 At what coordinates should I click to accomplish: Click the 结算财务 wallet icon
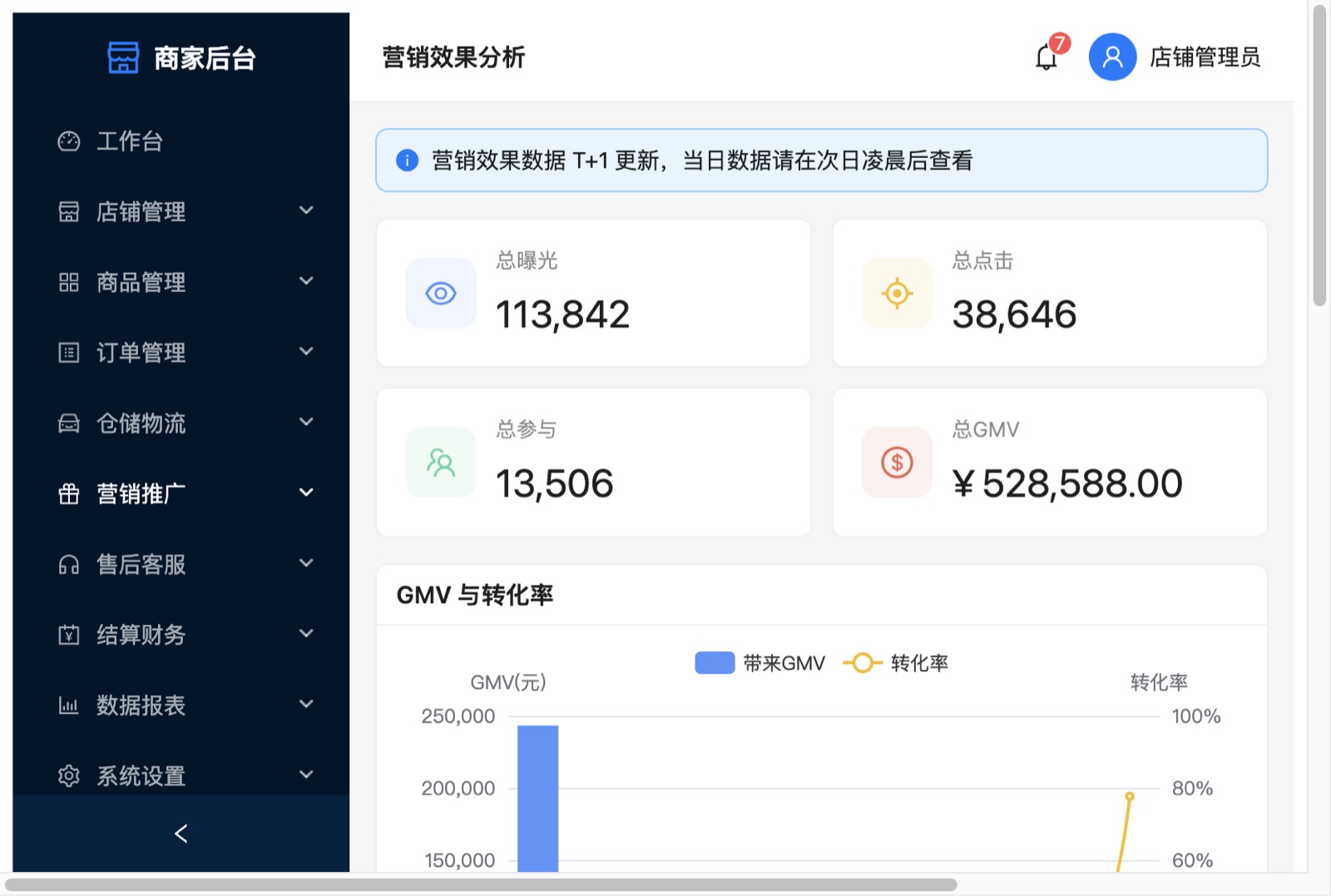69,635
